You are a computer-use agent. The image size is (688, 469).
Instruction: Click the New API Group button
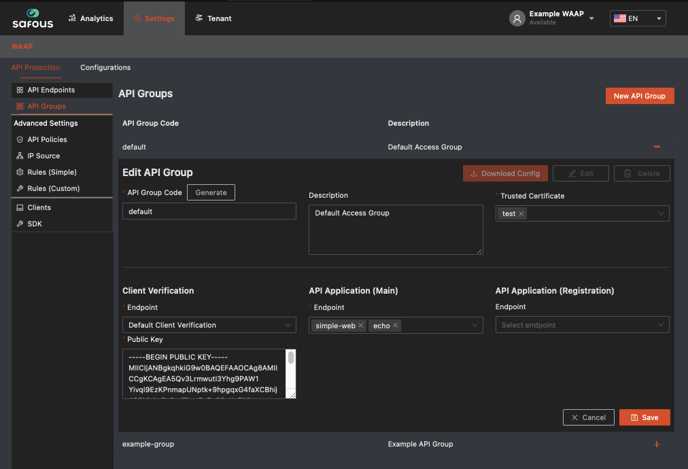[639, 96]
